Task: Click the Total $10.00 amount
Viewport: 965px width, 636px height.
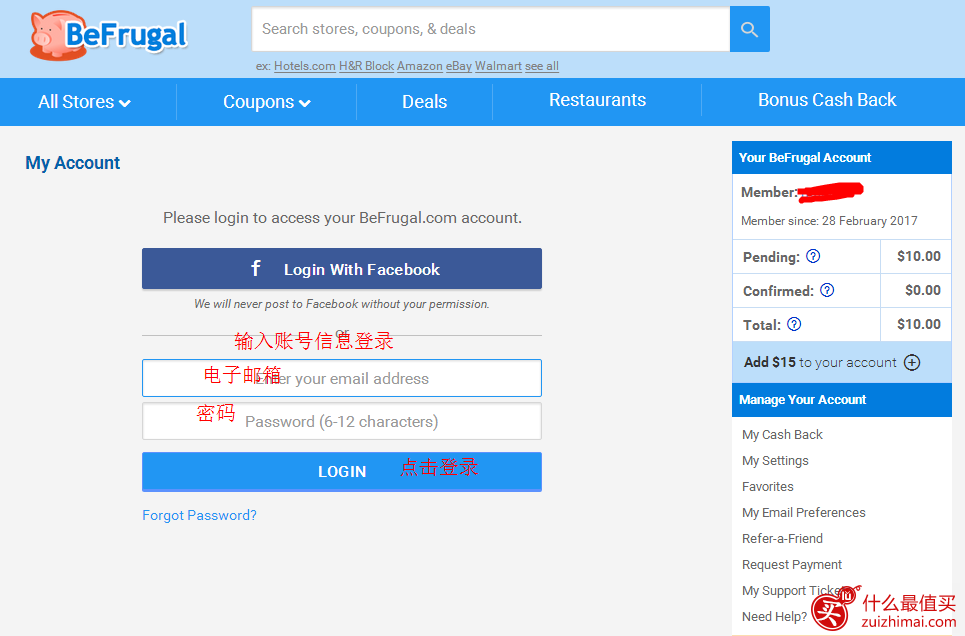Action: (918, 324)
